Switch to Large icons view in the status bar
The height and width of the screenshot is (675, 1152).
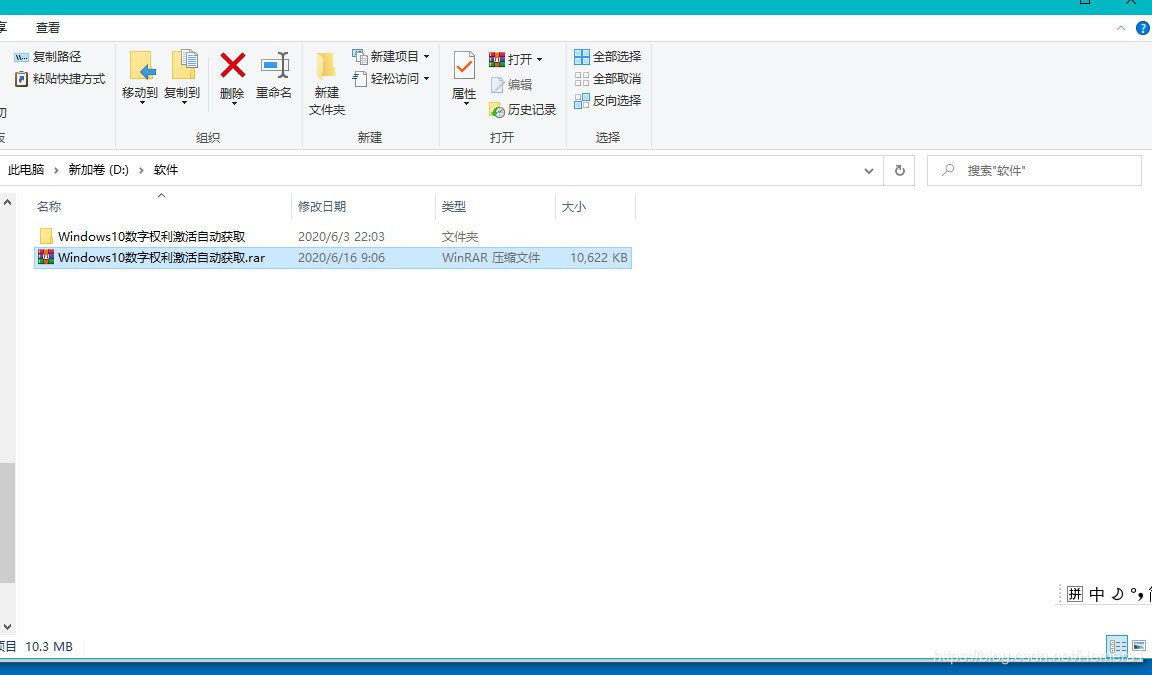1139,646
